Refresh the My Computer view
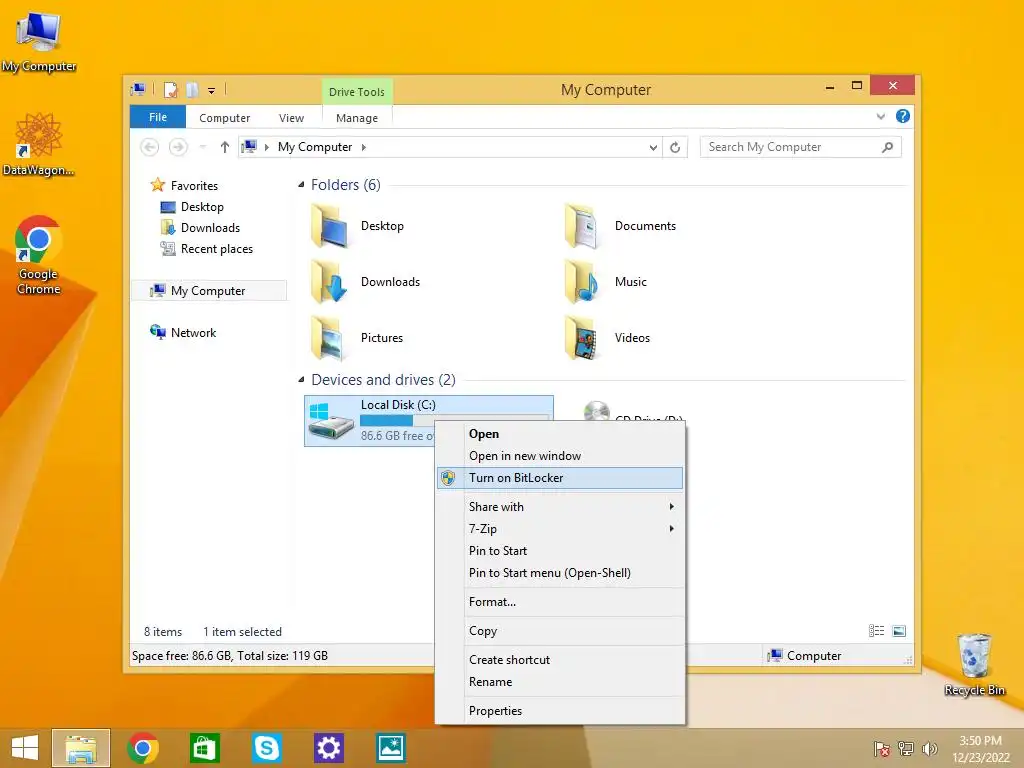This screenshot has height=768, width=1024. pyautogui.click(x=675, y=148)
